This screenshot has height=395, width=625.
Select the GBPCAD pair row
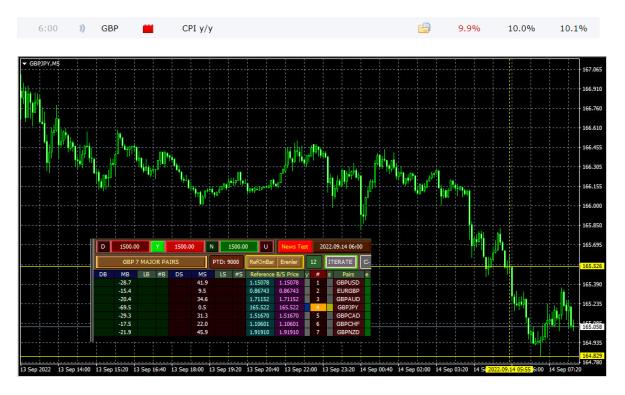pos(348,316)
